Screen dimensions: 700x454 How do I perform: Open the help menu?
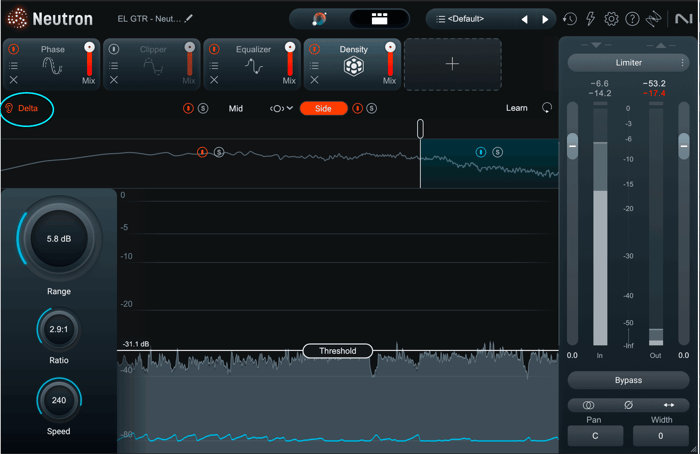click(632, 19)
